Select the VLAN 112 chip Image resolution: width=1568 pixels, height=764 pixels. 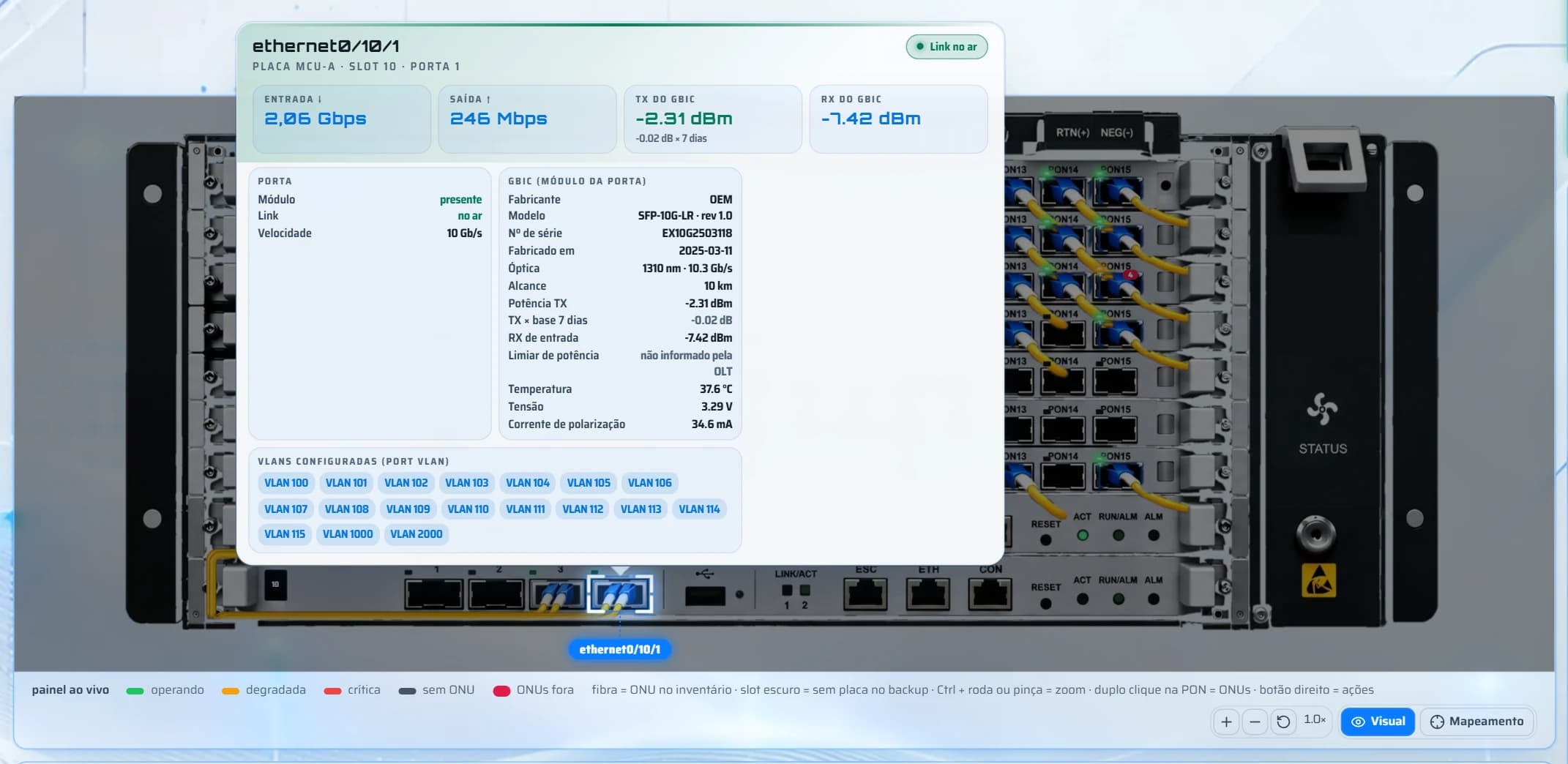pyautogui.click(x=583, y=509)
